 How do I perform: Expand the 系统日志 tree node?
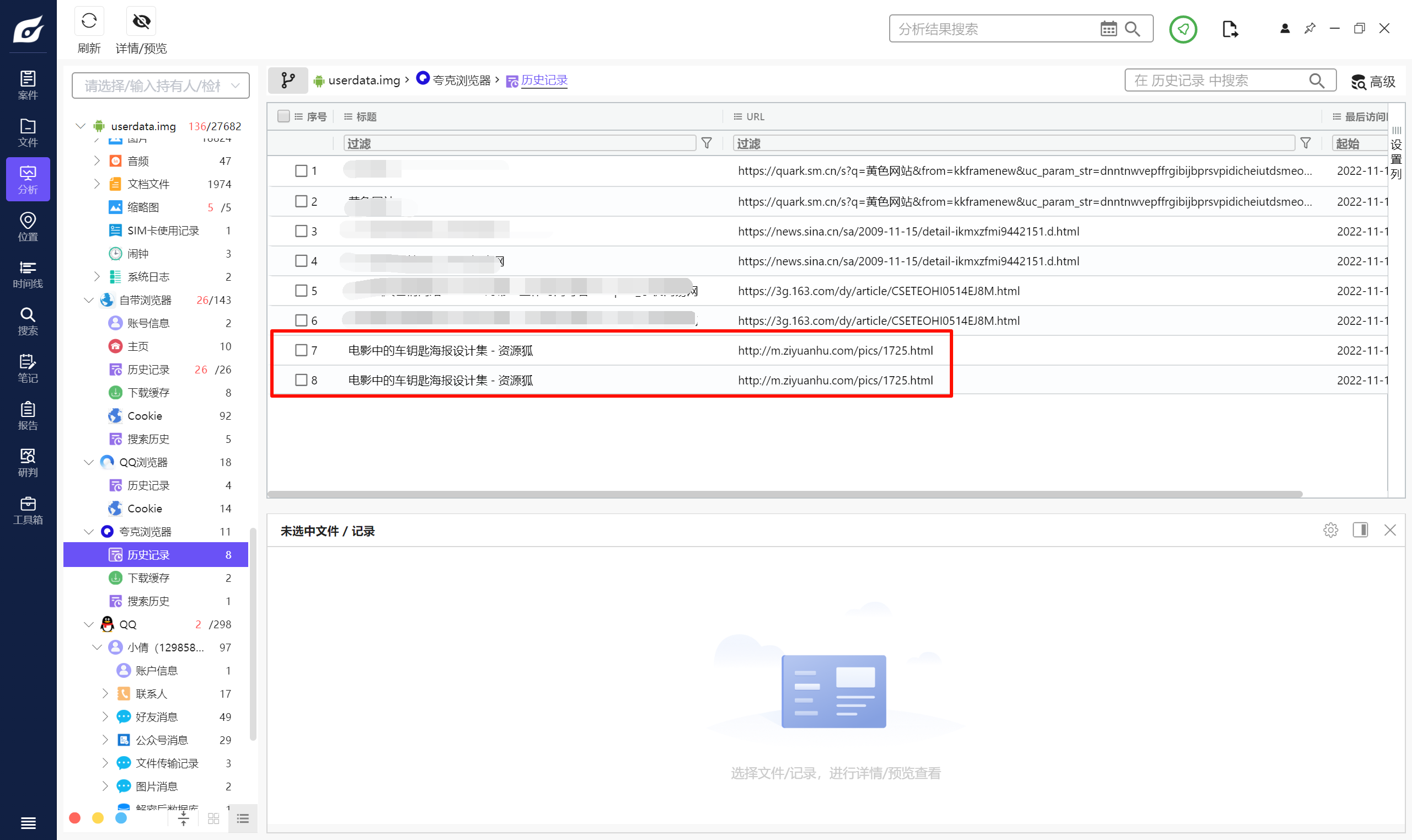[x=97, y=276]
